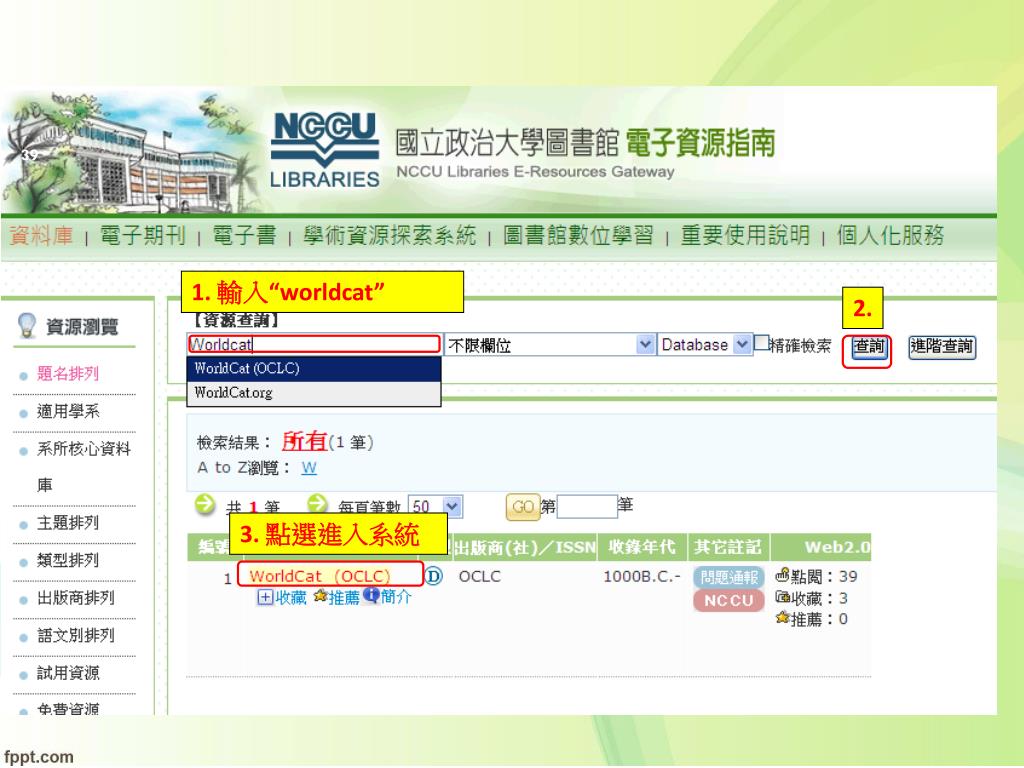1024x768 pixels.
Task: Click the green arrow icon before 每頁筆數
Action: point(317,504)
